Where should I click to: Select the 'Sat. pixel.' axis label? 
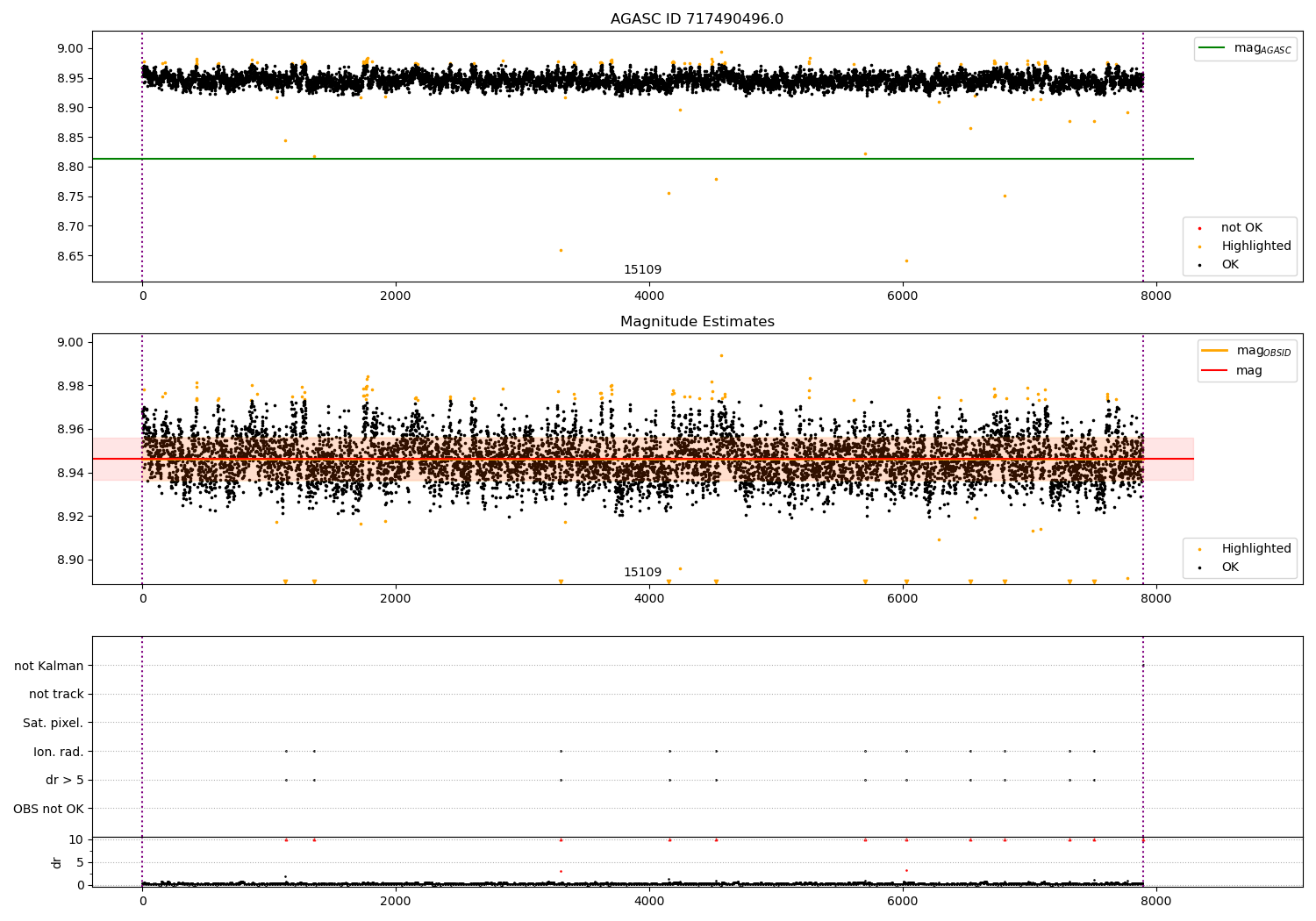(x=53, y=723)
